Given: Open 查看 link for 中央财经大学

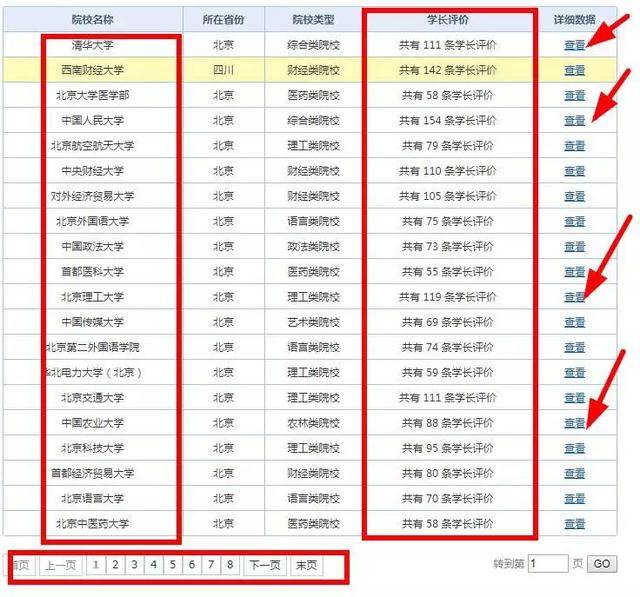Looking at the screenshot, I should [x=574, y=171].
